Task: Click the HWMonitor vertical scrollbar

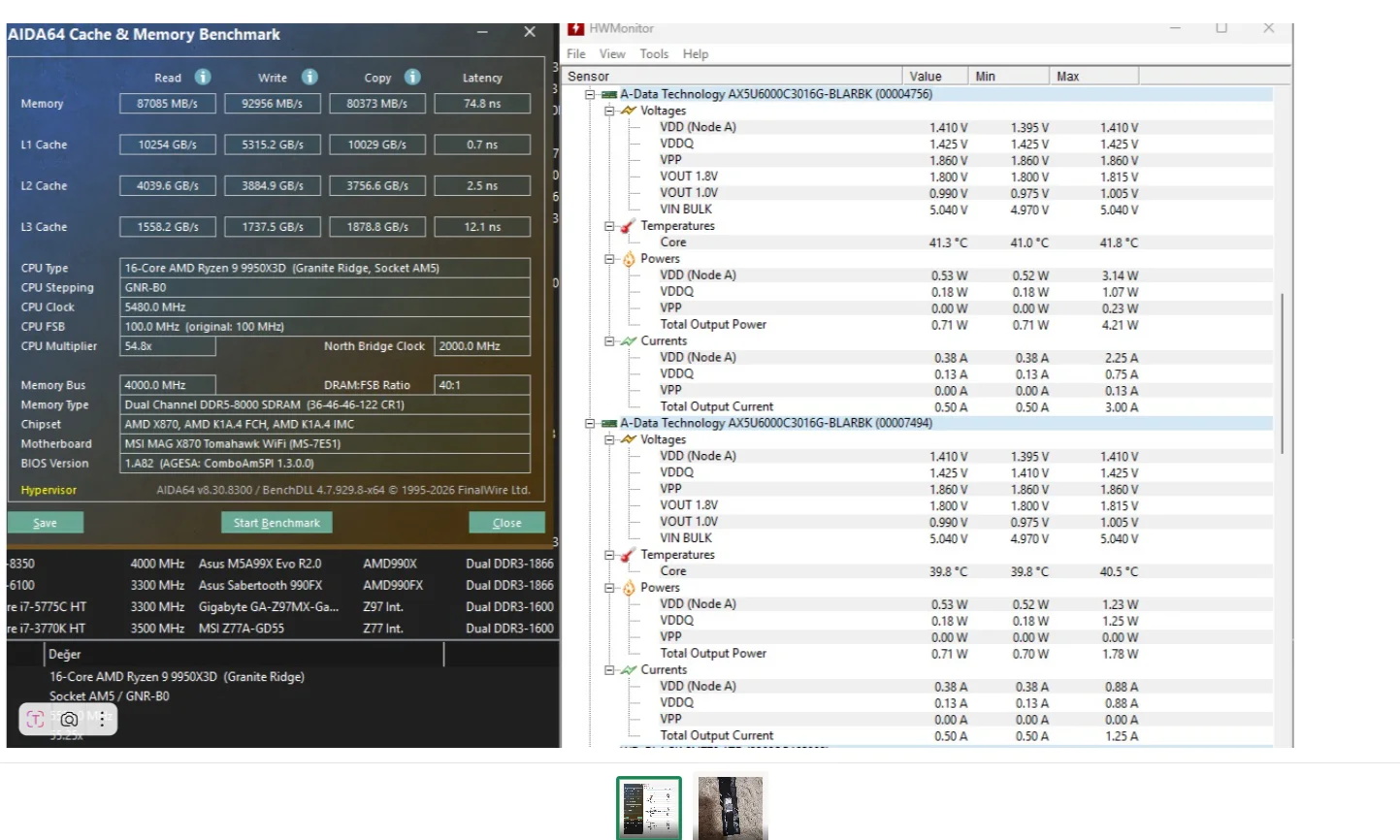Action: [x=1283, y=373]
